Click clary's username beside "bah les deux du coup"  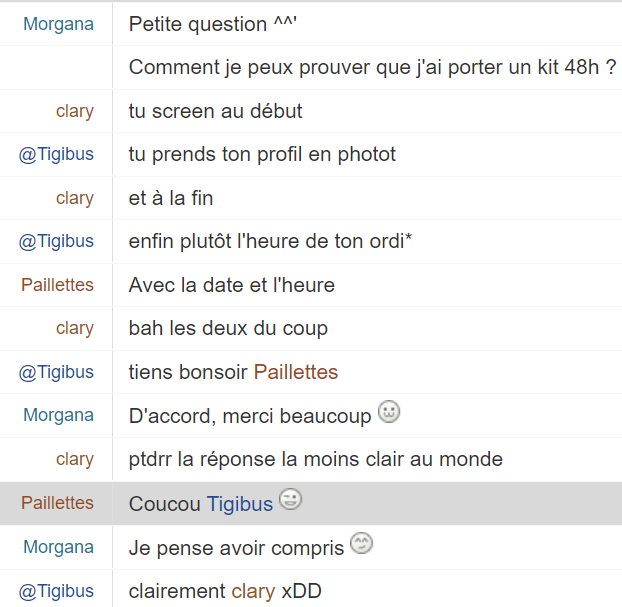click(75, 328)
